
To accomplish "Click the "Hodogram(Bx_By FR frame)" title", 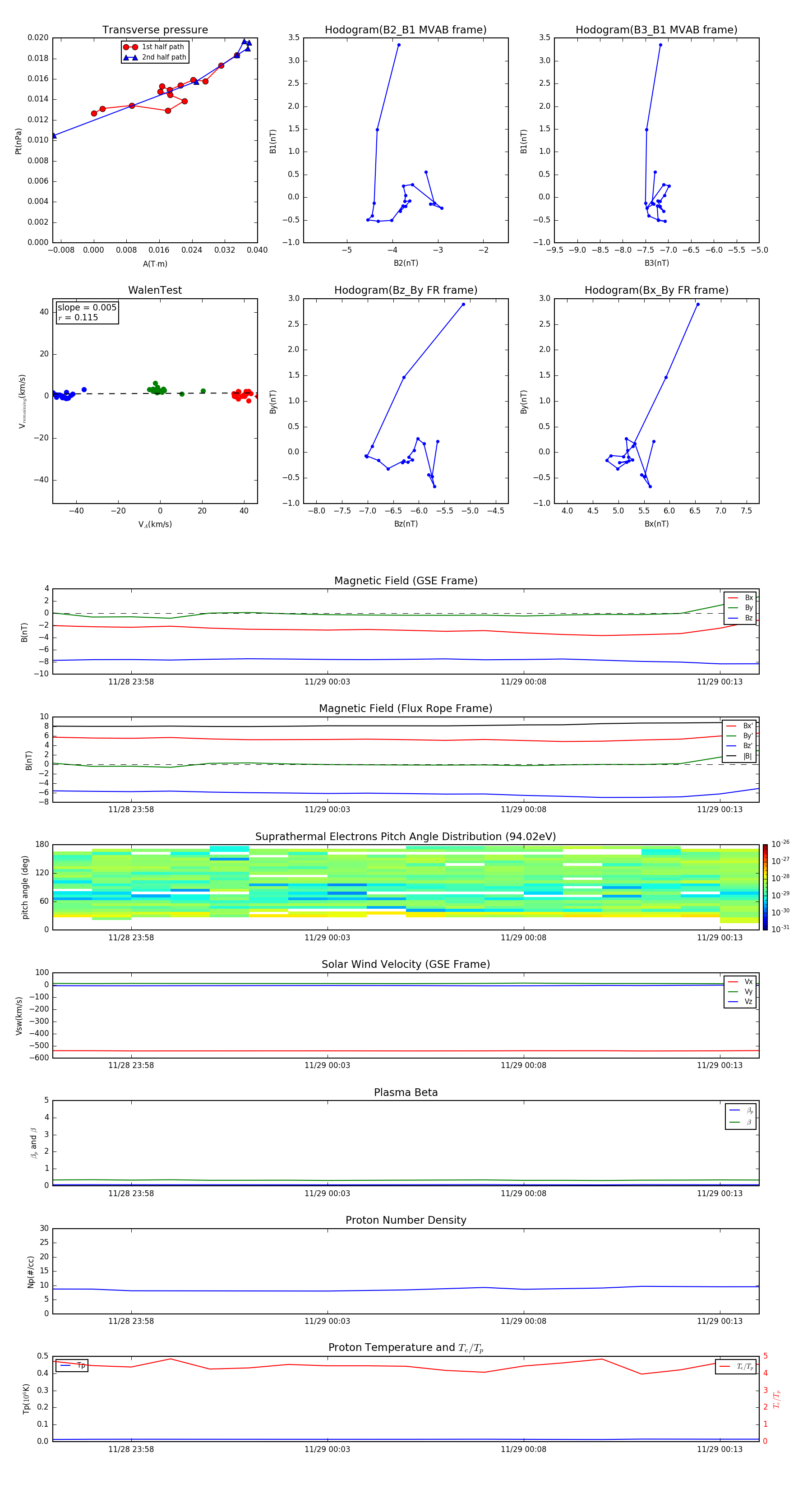I will pyautogui.click(x=656, y=290).
